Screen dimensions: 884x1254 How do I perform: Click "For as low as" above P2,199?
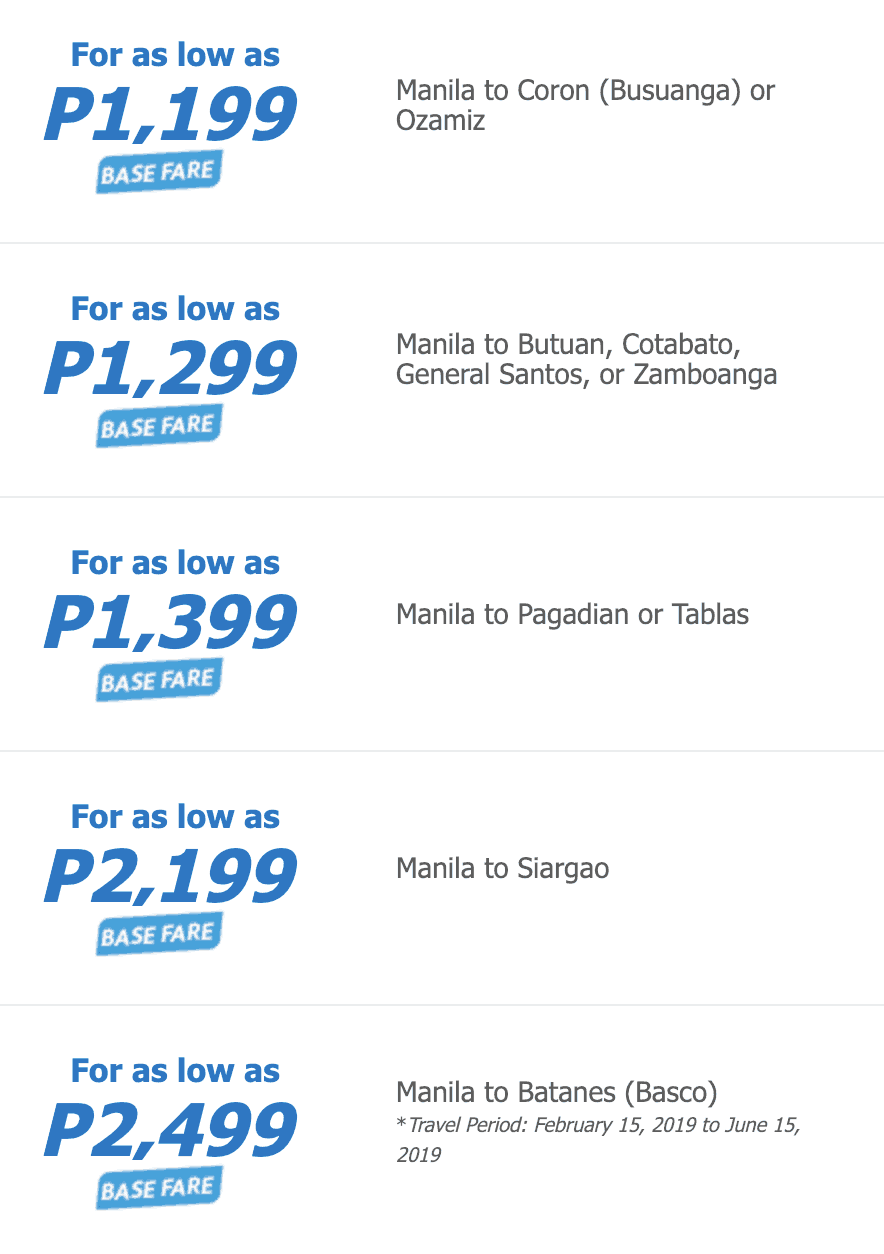pyautogui.click(x=175, y=817)
